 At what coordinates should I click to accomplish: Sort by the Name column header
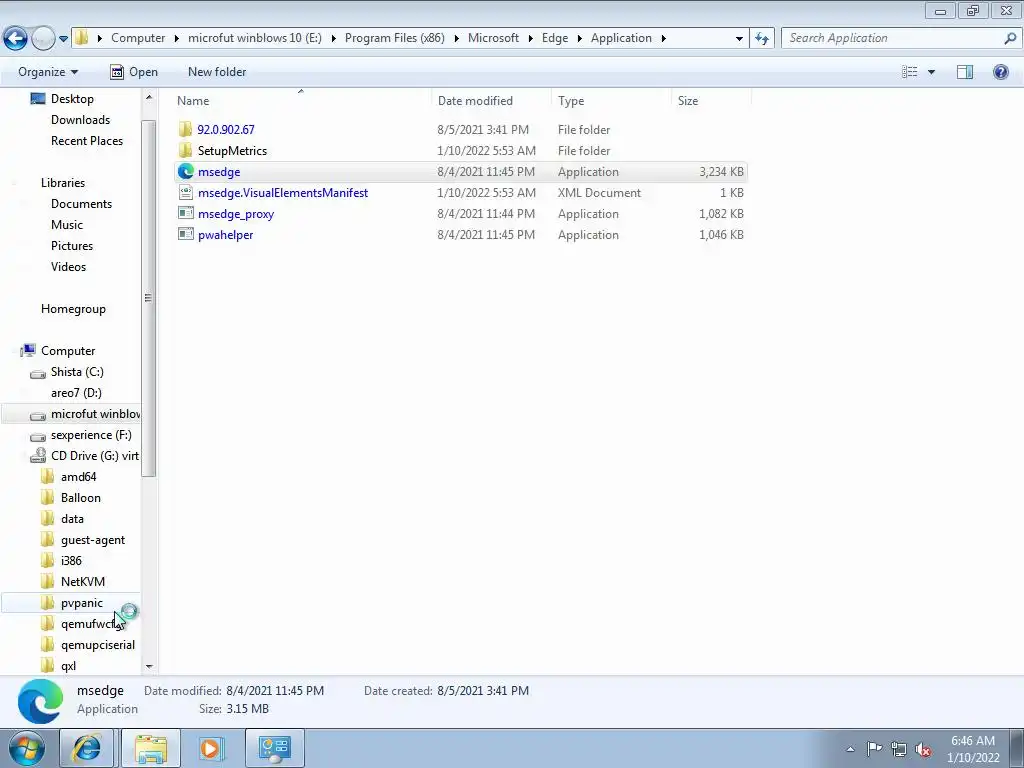click(193, 101)
